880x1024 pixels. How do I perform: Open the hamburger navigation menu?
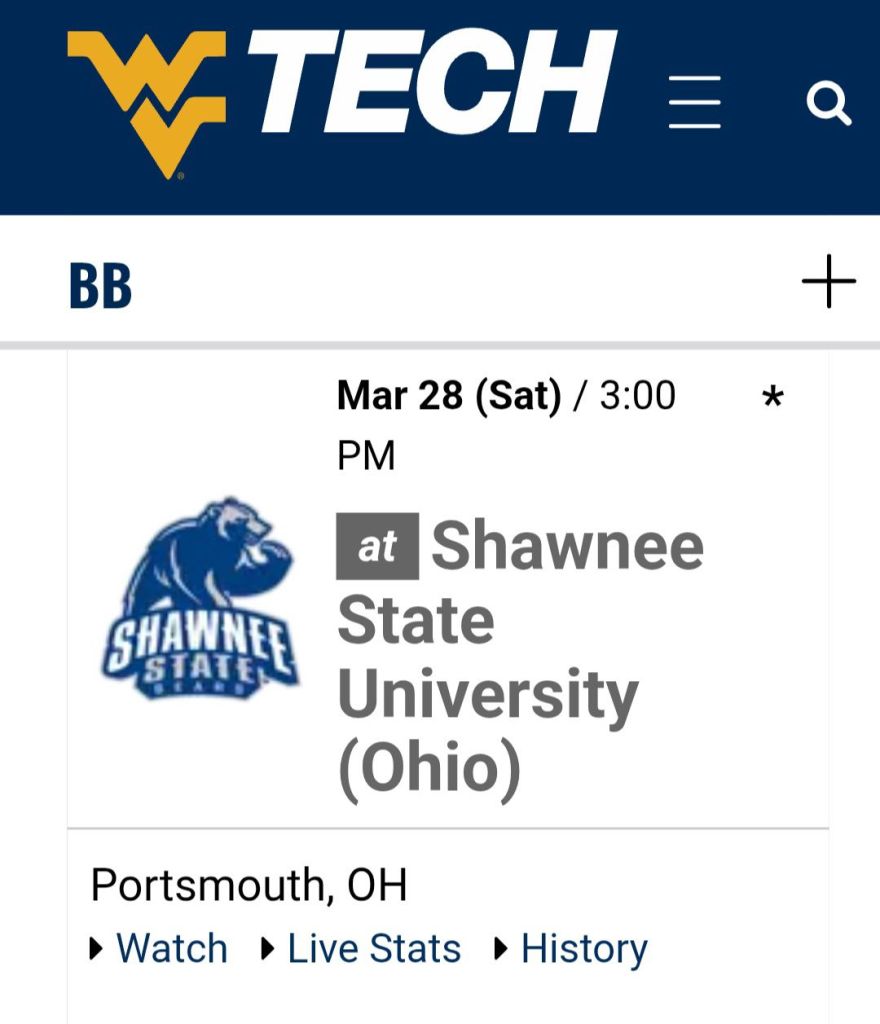[694, 101]
